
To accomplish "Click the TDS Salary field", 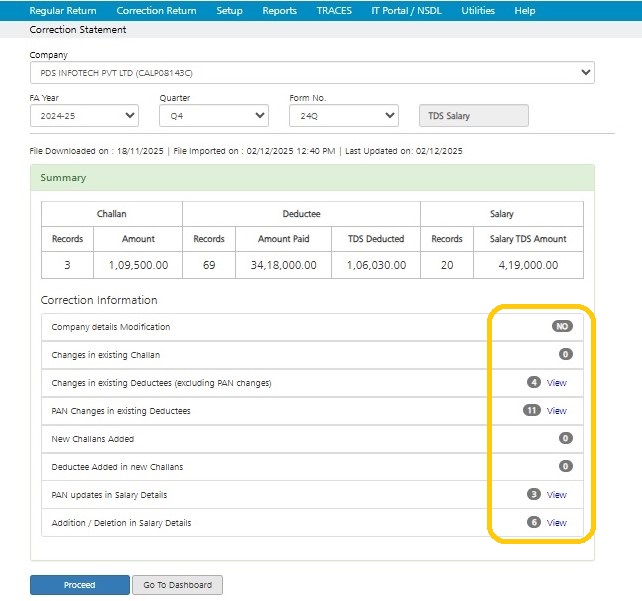I will click(x=472, y=116).
